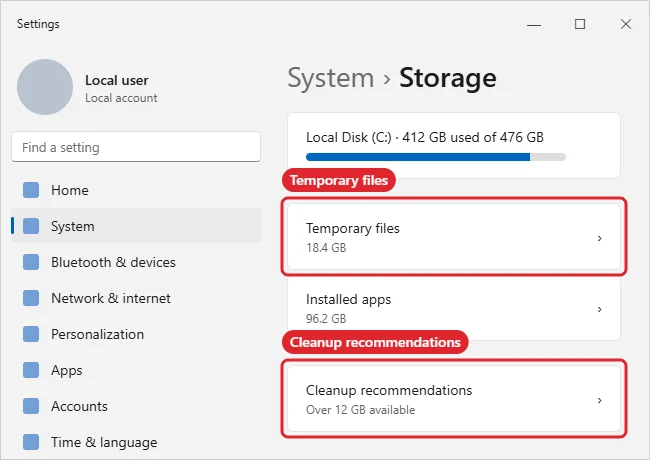Click the Local Disk C: usage bar

[x=436, y=157]
